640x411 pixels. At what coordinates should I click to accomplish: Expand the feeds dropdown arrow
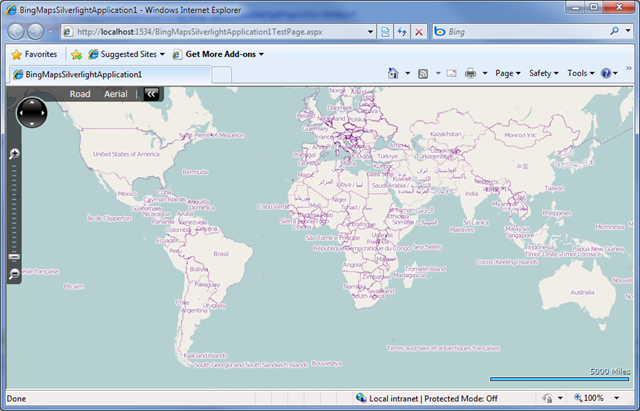[x=438, y=73]
